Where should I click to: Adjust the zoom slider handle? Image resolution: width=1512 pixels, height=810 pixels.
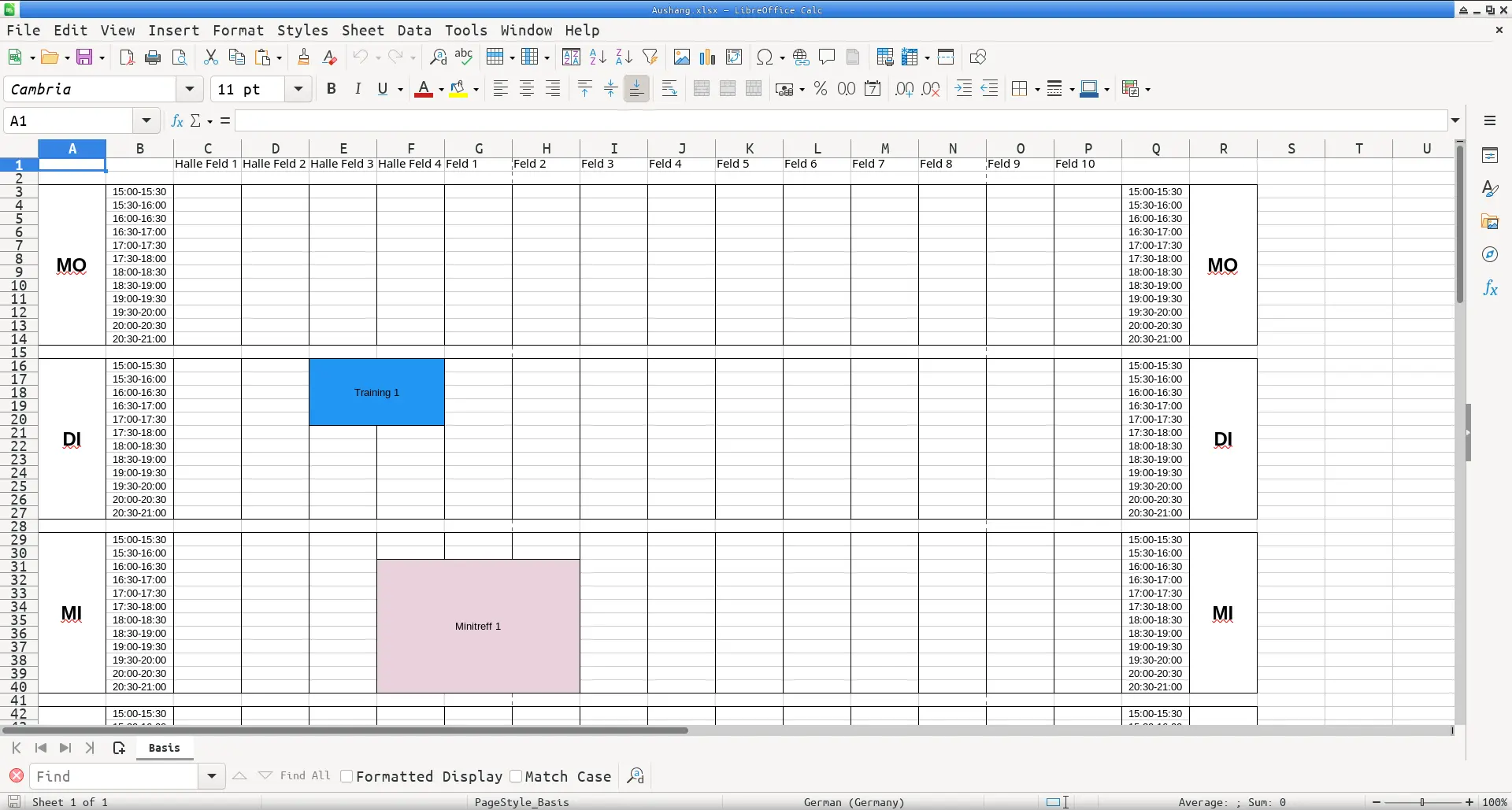point(1422,802)
